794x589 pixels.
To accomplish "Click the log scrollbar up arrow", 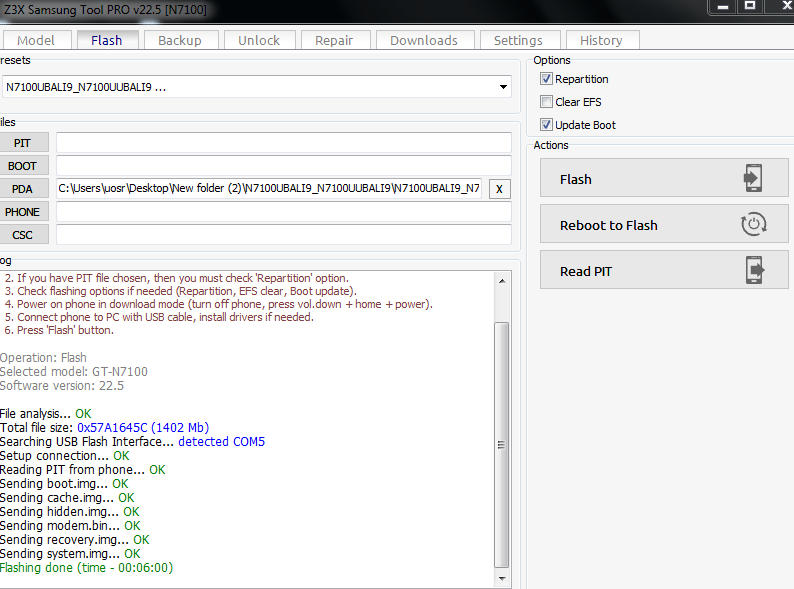I will click(x=502, y=281).
